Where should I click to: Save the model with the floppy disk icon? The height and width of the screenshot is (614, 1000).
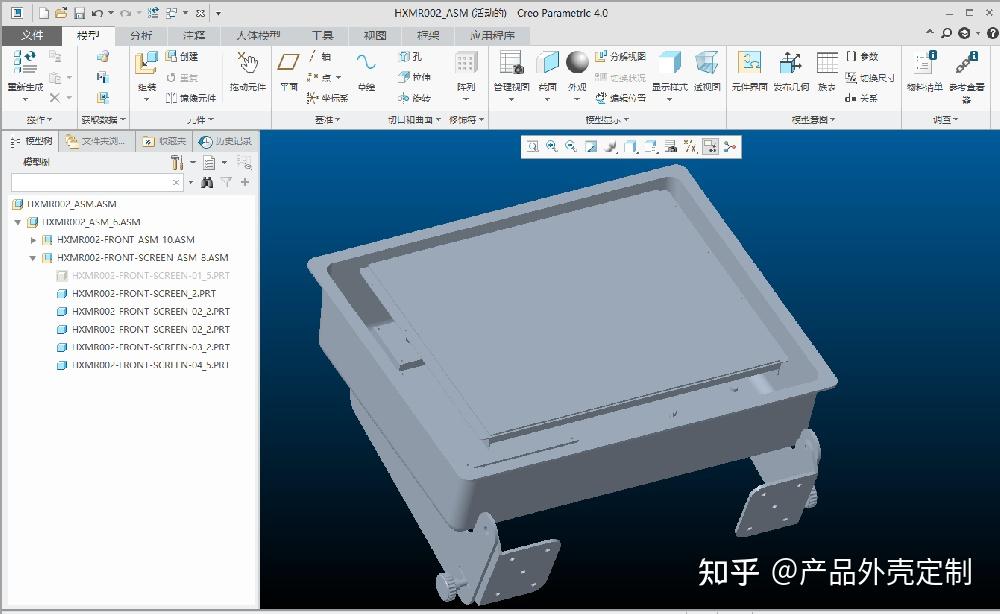pos(79,13)
